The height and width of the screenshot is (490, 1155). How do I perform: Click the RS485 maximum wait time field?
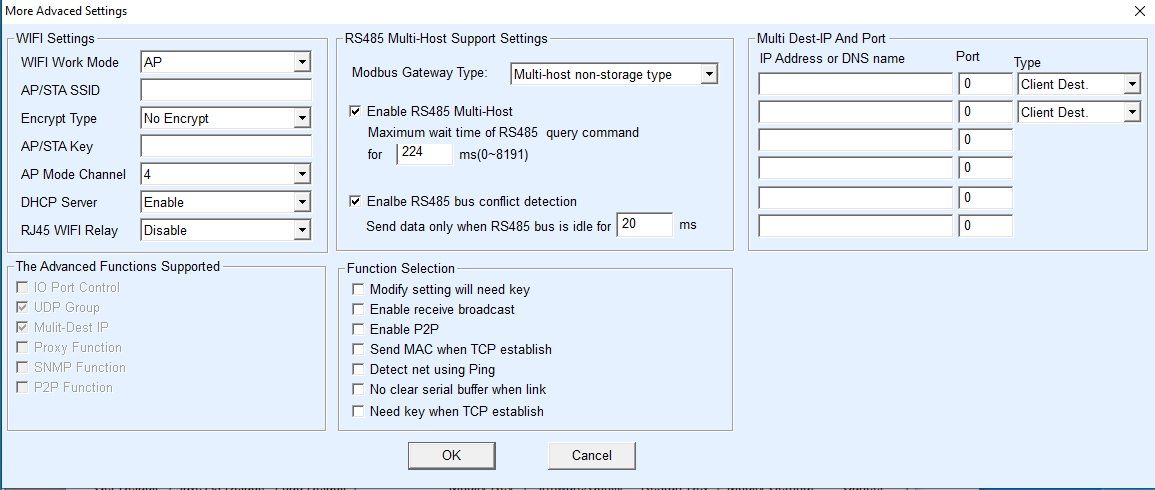424,154
